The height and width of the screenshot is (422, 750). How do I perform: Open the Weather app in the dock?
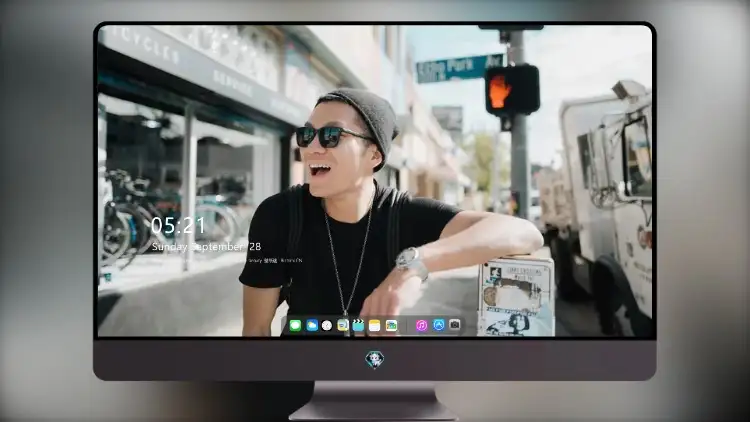click(311, 326)
